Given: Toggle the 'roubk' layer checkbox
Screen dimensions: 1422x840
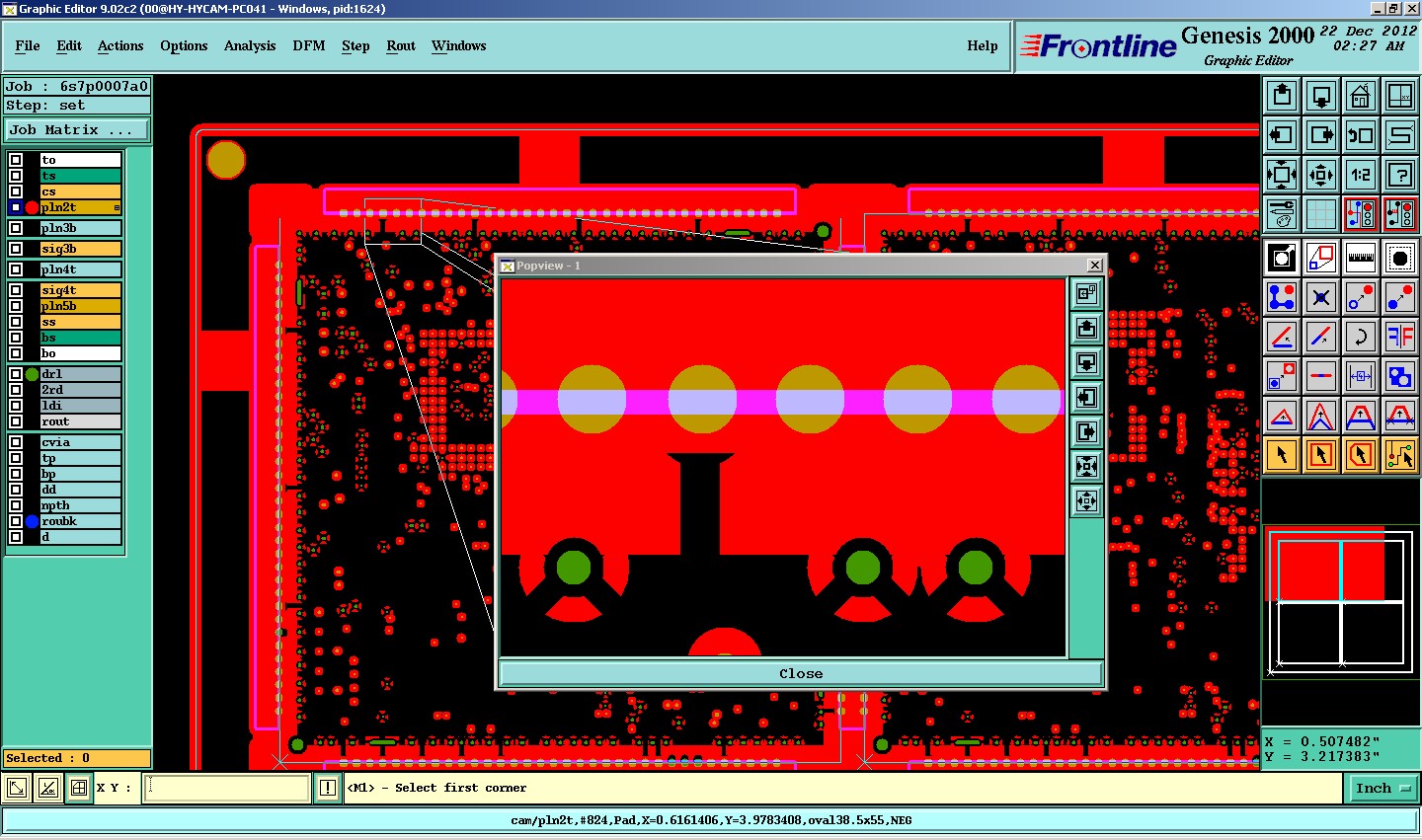Looking at the screenshot, I should point(16,521).
